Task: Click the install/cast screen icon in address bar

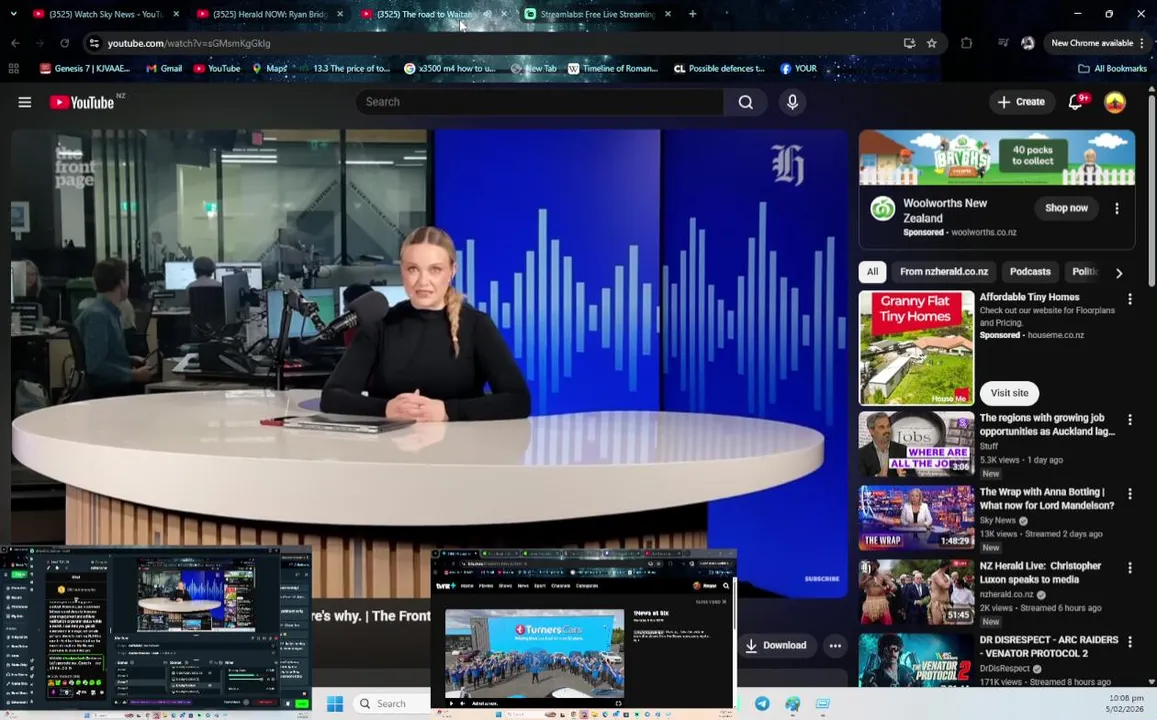Action: 909,43
